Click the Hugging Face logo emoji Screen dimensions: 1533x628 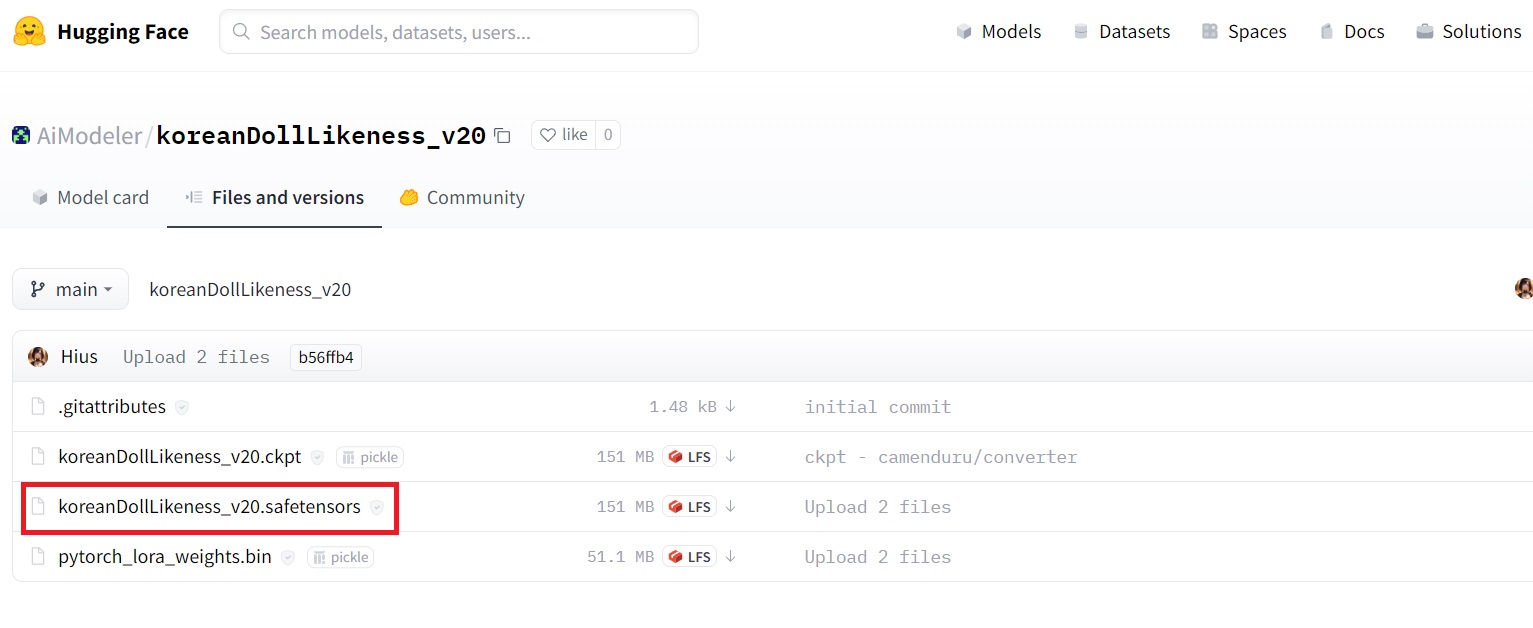point(29,31)
